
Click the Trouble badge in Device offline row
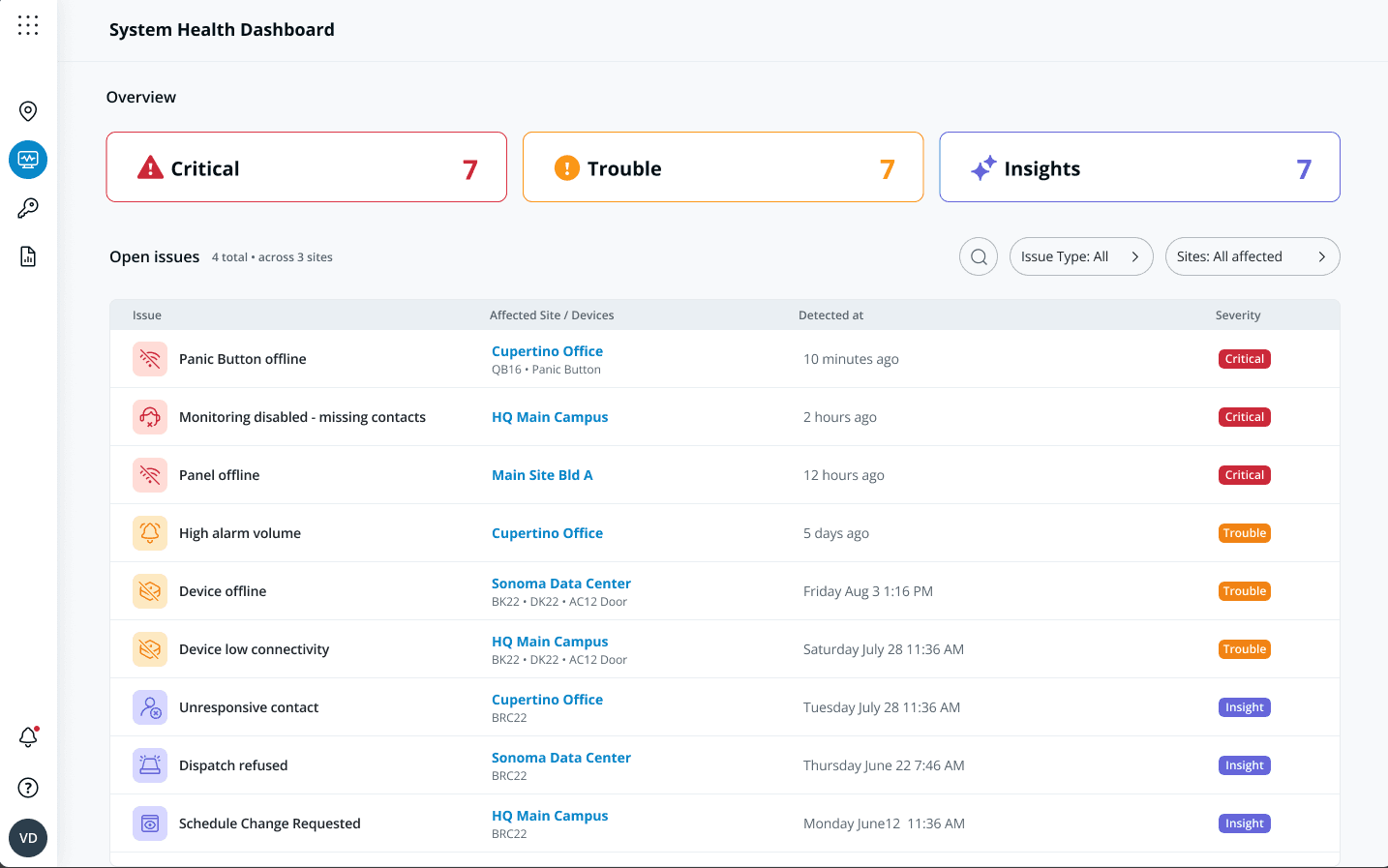(1245, 591)
